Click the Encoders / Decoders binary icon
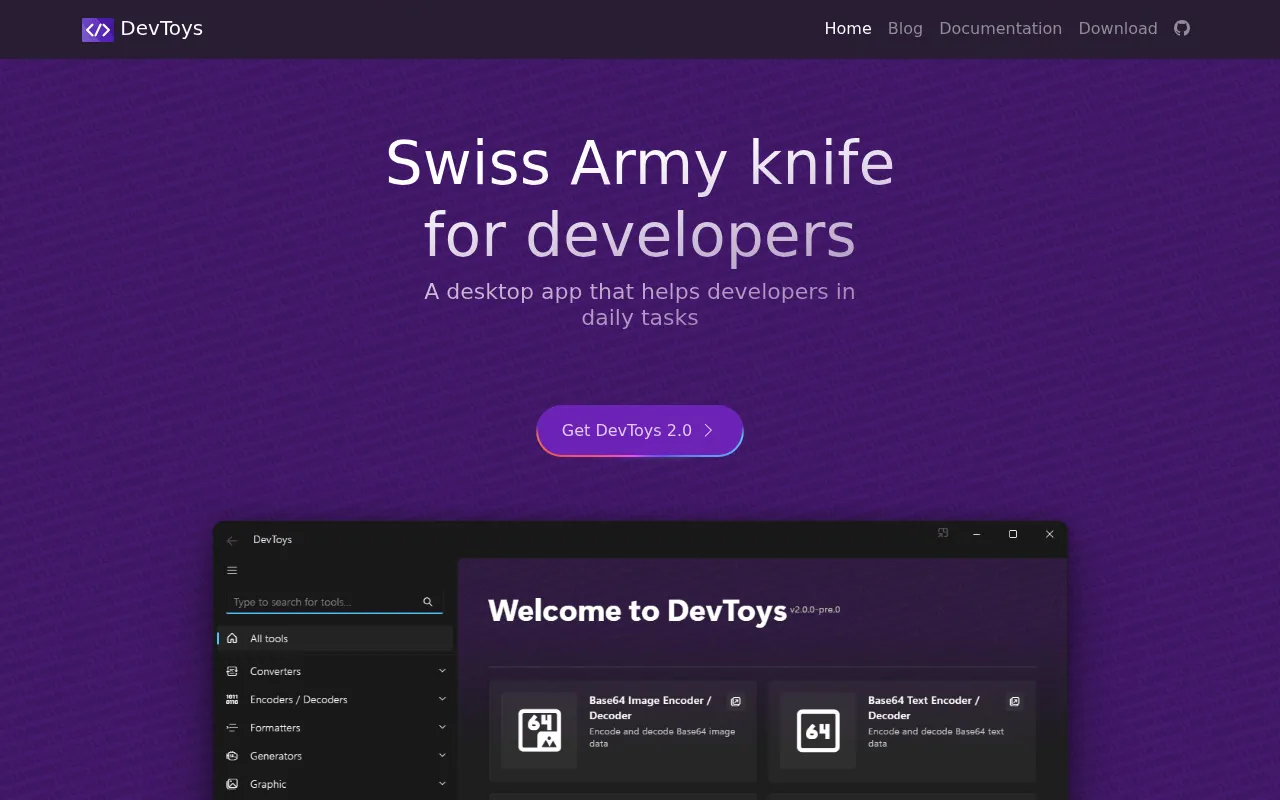Viewport: 1280px width, 800px height. (x=232, y=699)
